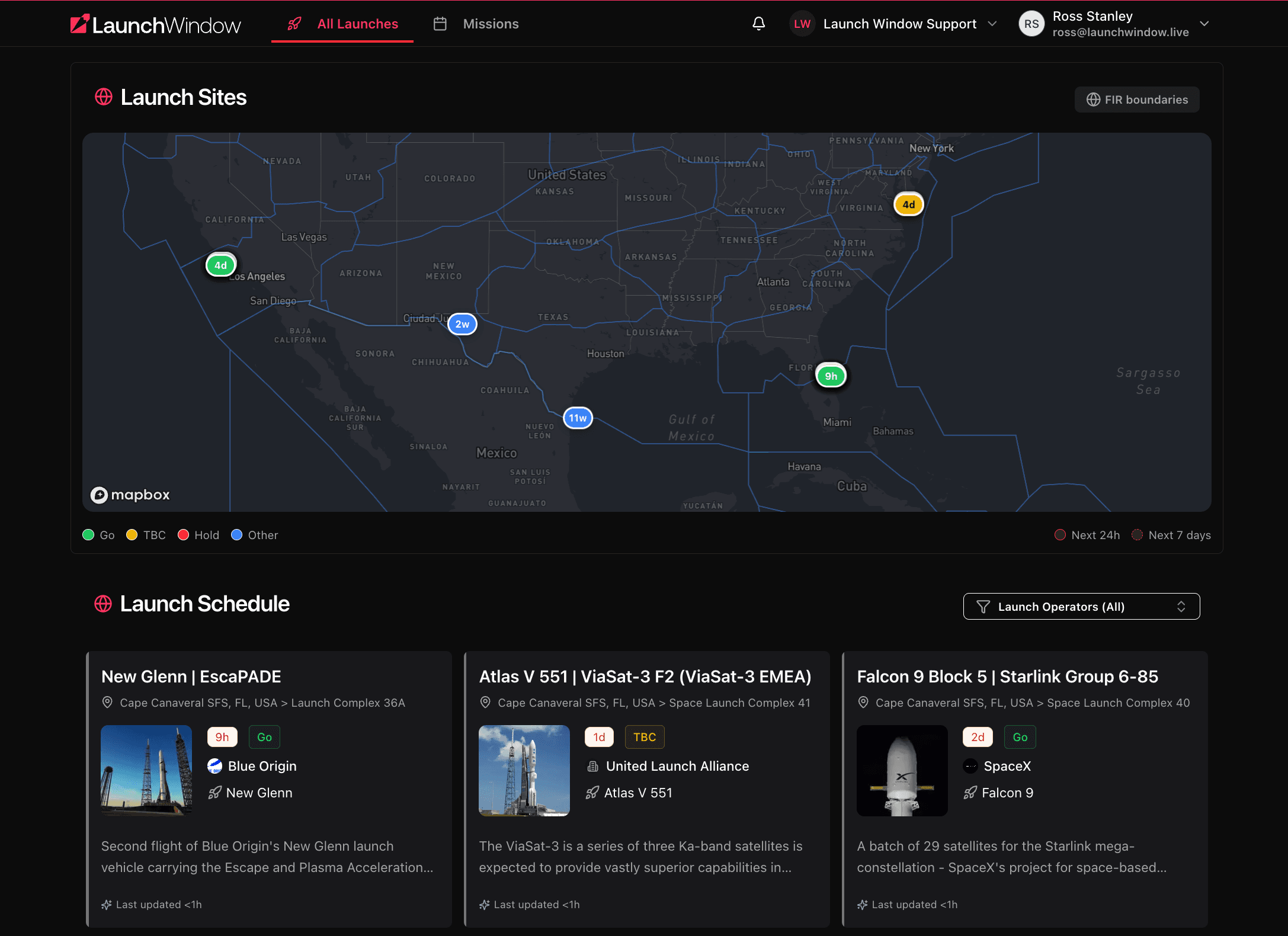Switch to the Missions tab

point(491,24)
